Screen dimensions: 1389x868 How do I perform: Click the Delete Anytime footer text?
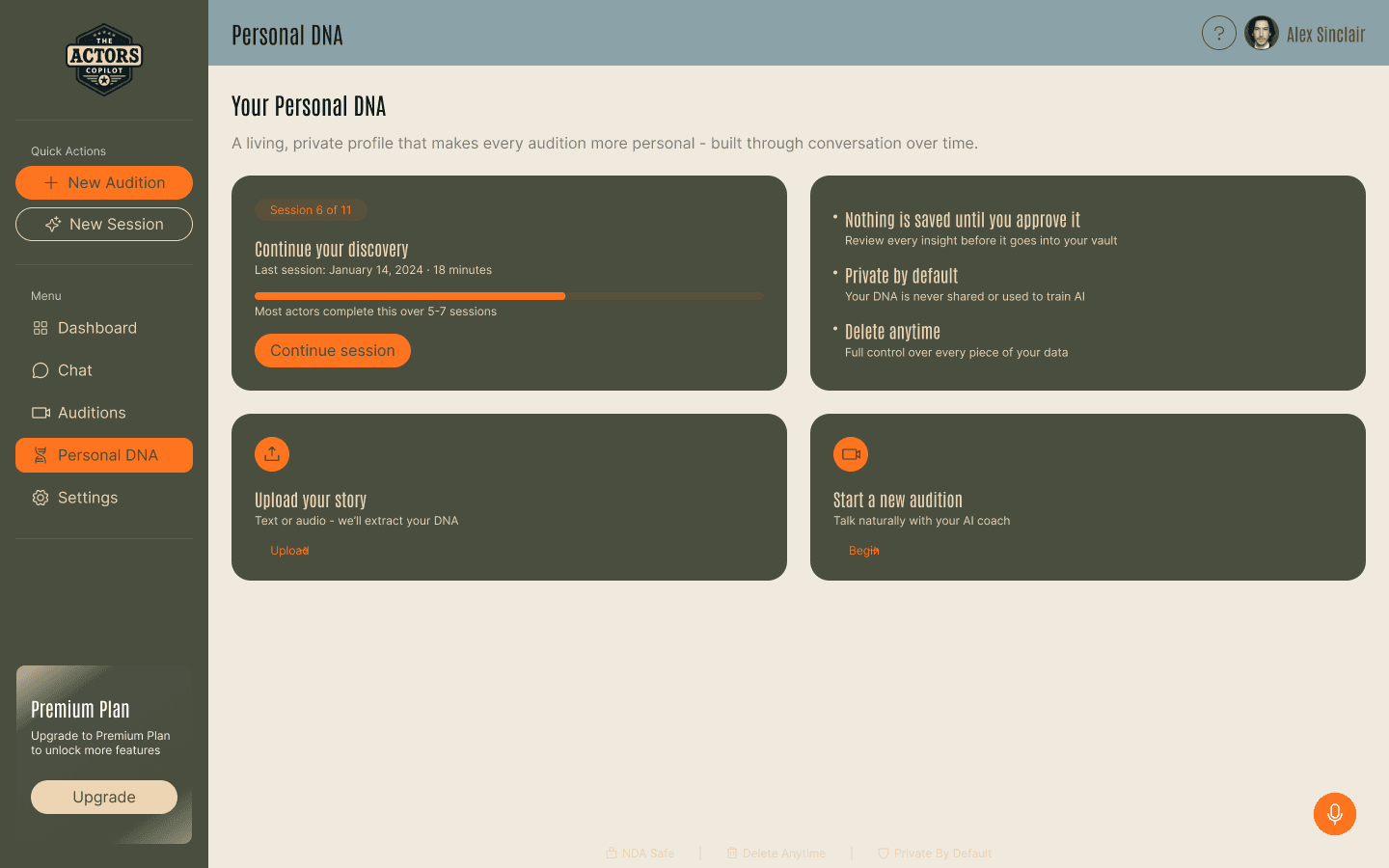(x=784, y=854)
